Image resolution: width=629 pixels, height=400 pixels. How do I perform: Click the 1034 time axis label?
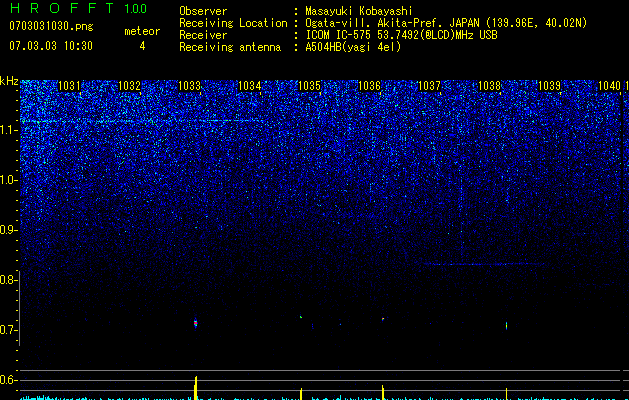pos(250,85)
